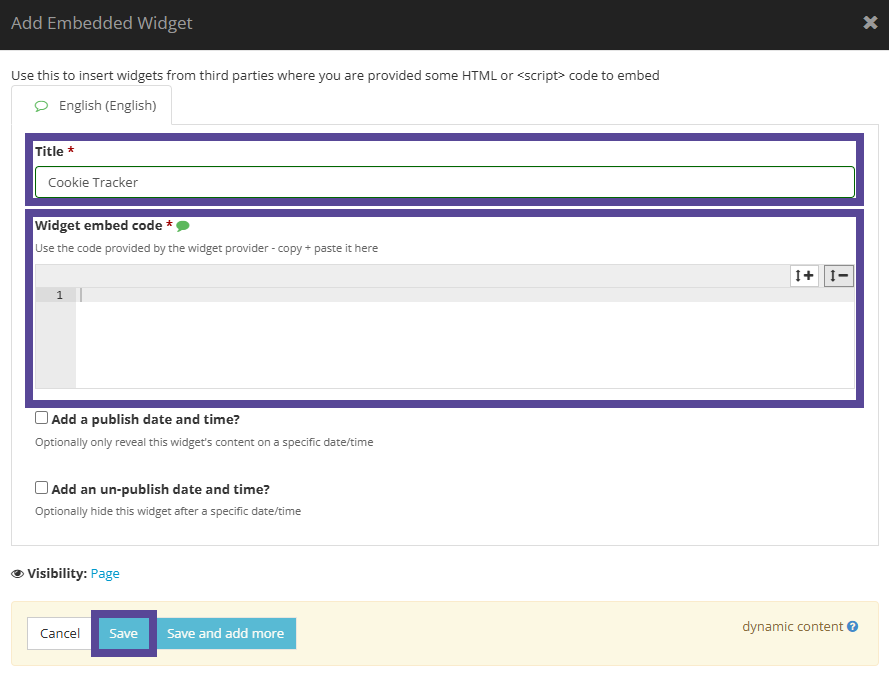The height and width of the screenshot is (689, 889).
Task: Click the Save button
Action: point(123,633)
